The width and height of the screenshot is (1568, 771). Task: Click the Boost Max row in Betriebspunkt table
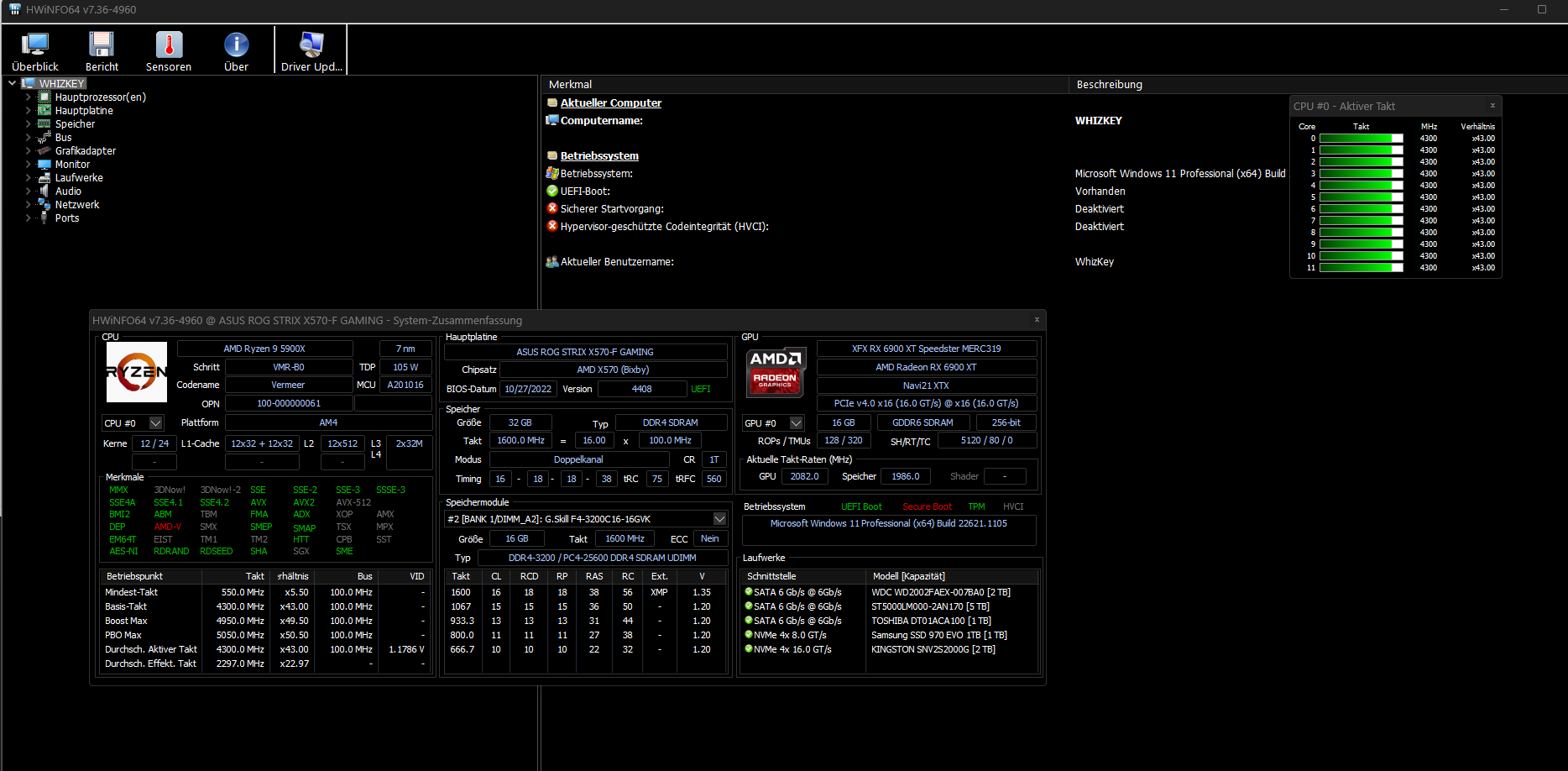pos(265,621)
